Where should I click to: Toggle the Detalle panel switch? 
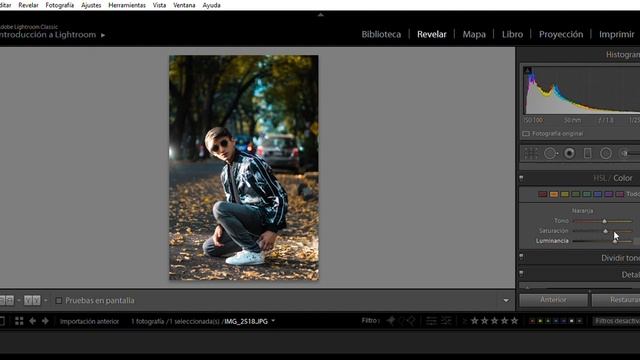coord(521,273)
